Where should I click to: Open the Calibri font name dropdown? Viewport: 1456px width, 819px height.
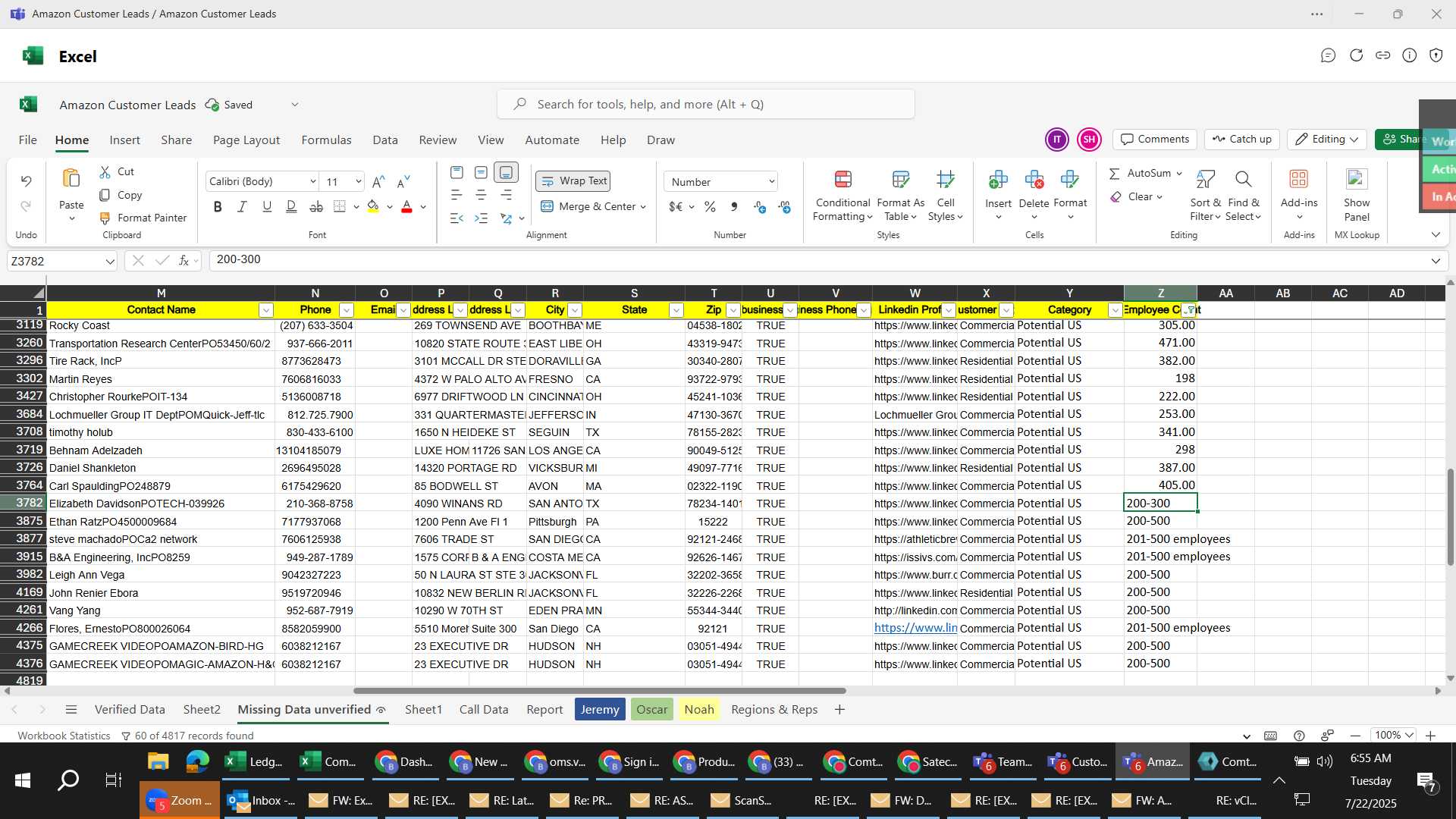coord(312,181)
